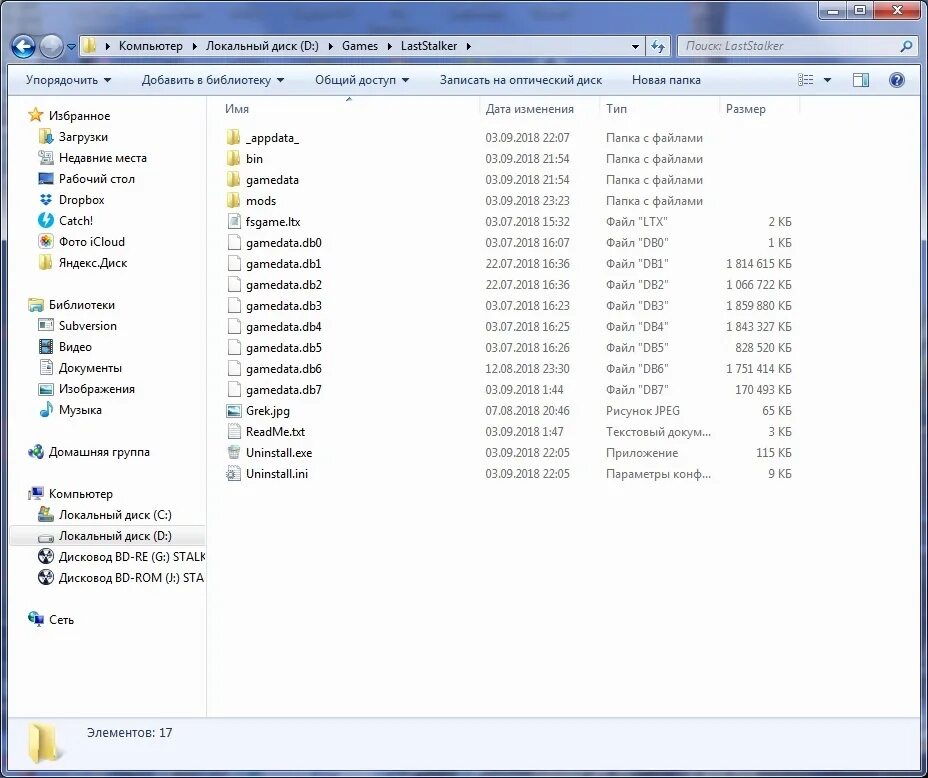
Task: Open Компьютер in the navigation pane
Action: (x=80, y=493)
